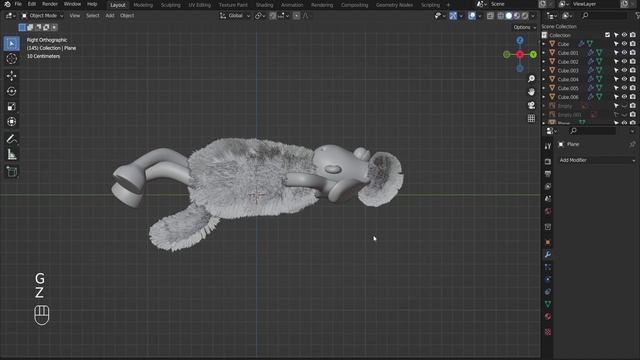Image resolution: width=640 pixels, height=360 pixels.
Task: Click the viewport zoom magnifier icon
Action: click(x=531, y=79)
